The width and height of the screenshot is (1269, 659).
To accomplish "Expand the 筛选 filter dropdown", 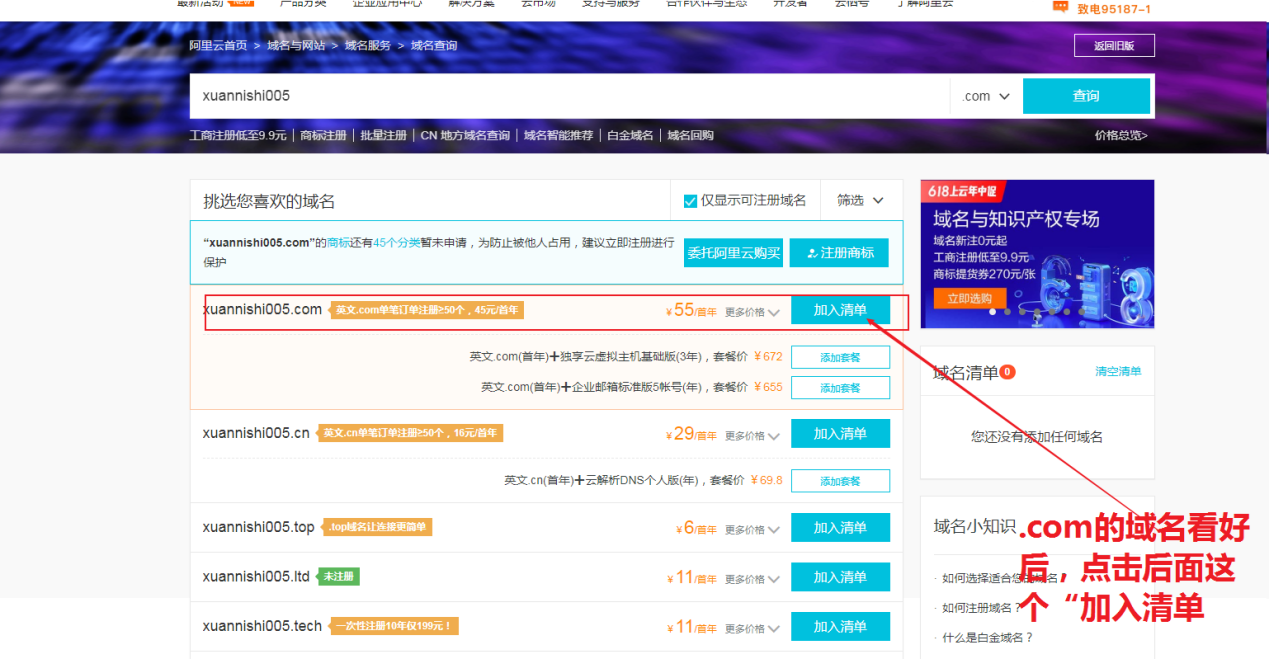I will tap(860, 200).
